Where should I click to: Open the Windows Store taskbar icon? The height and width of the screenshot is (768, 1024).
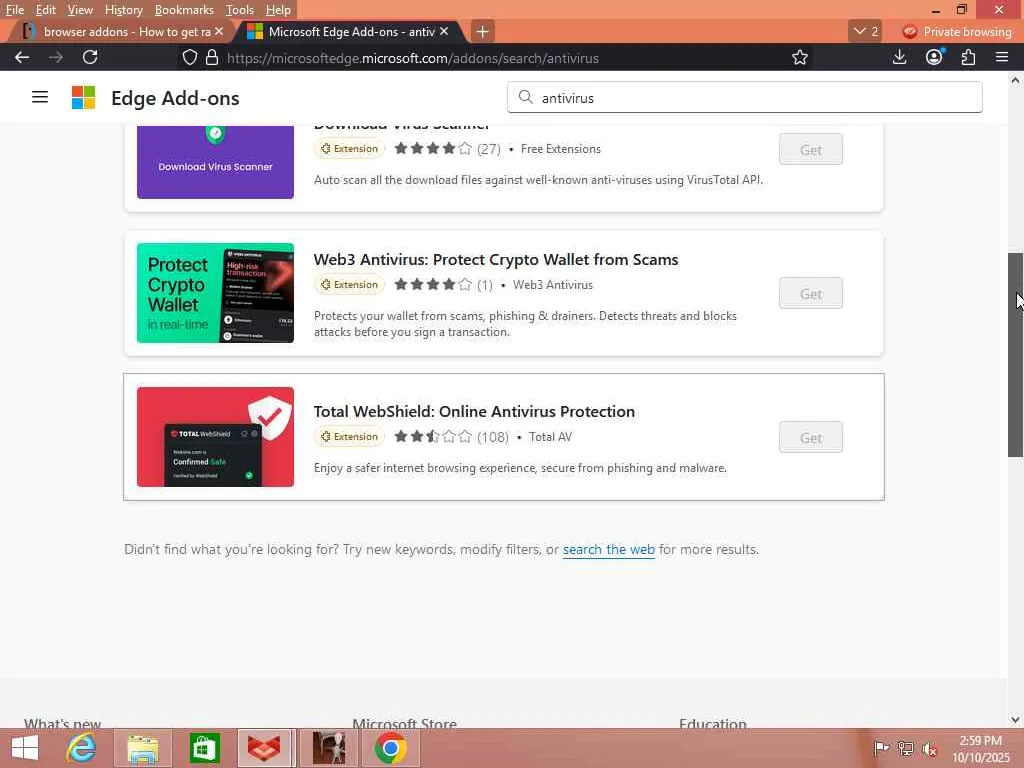[x=204, y=748]
